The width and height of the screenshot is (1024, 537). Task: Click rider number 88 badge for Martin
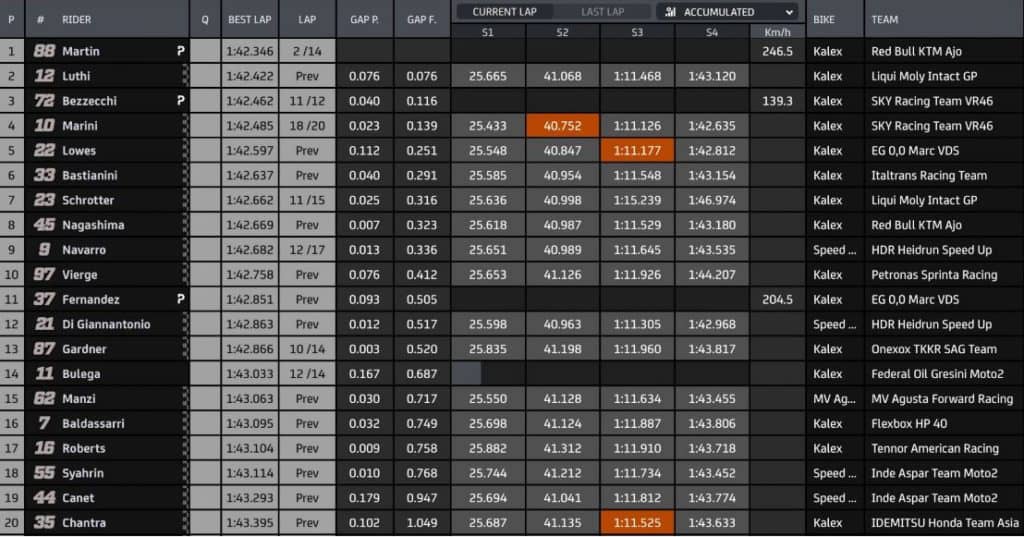[44, 51]
